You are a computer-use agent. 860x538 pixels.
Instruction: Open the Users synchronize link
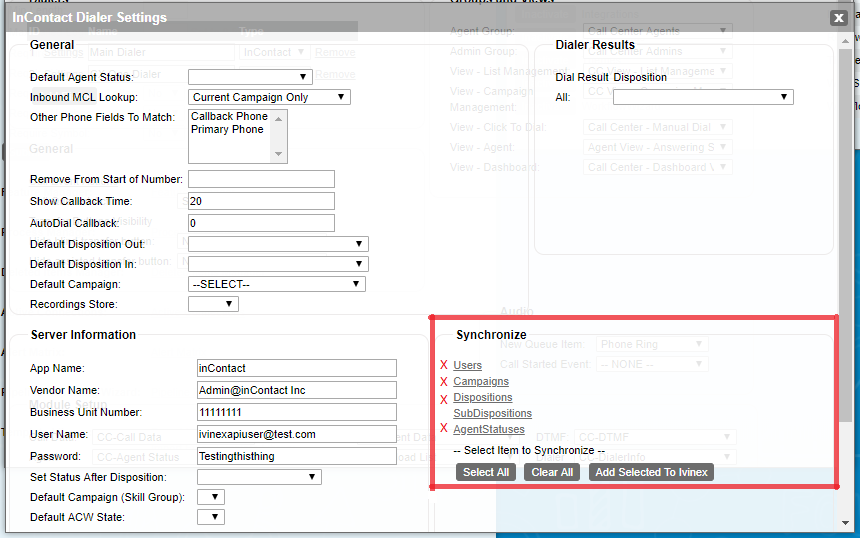(467, 365)
